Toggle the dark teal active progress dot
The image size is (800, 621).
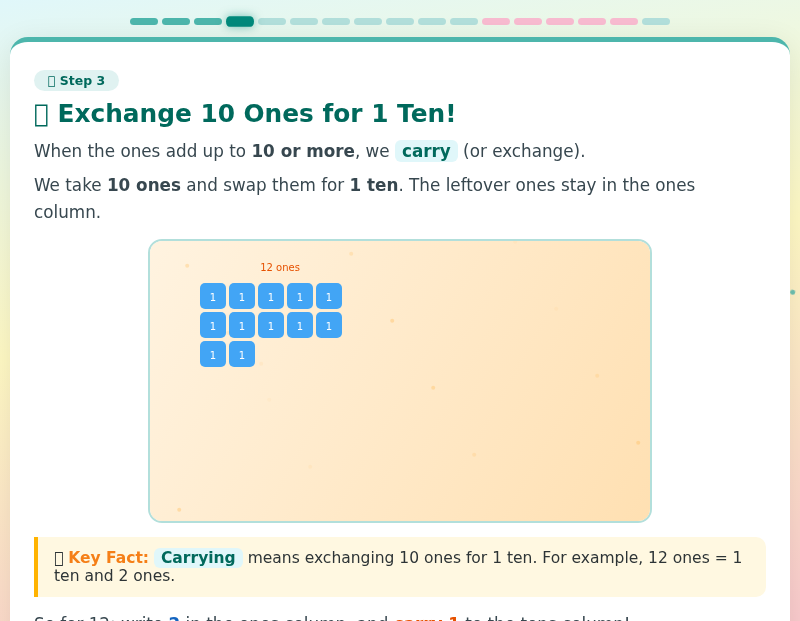point(240,20)
